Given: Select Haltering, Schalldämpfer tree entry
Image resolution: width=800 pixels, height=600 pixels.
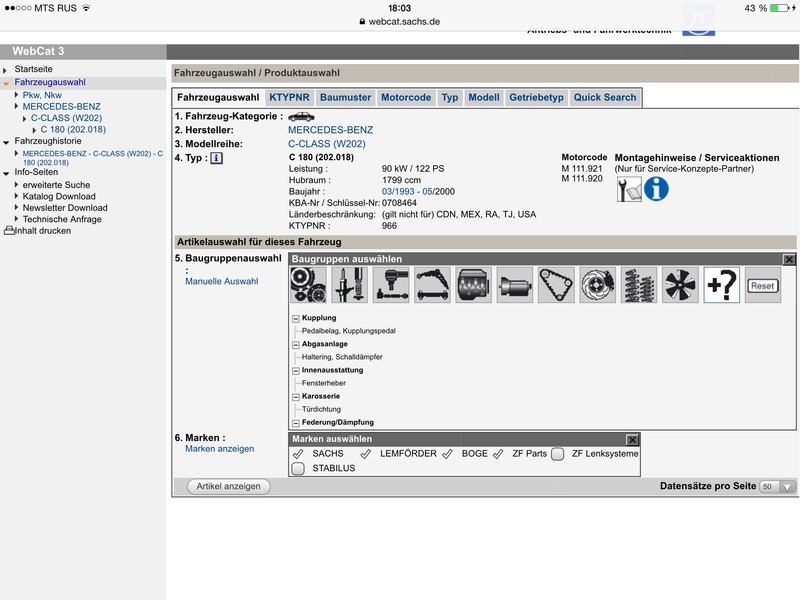Looking at the screenshot, I should click(x=342, y=357).
